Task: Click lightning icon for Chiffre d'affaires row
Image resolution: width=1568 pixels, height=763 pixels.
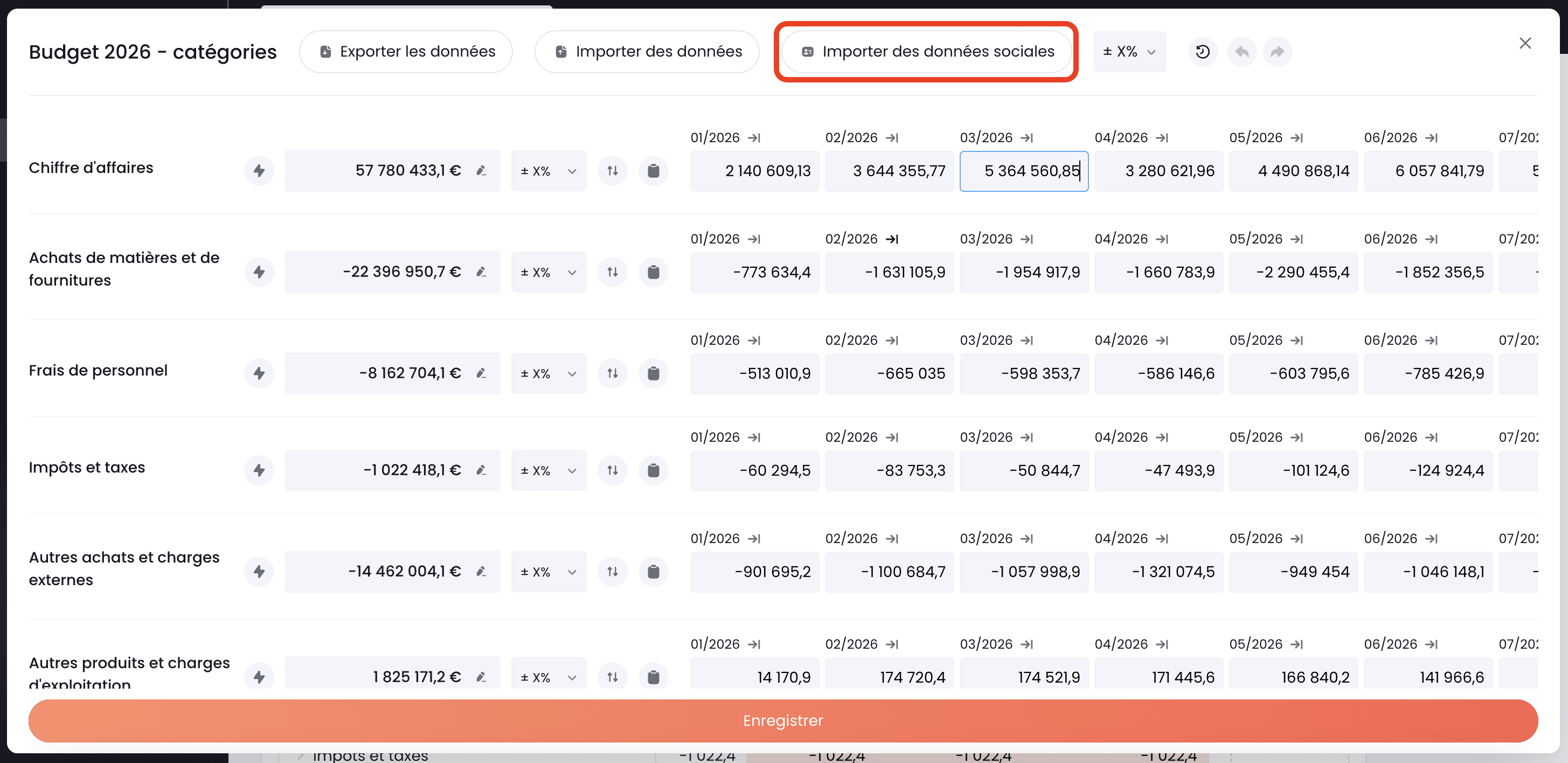Action: coord(259,170)
